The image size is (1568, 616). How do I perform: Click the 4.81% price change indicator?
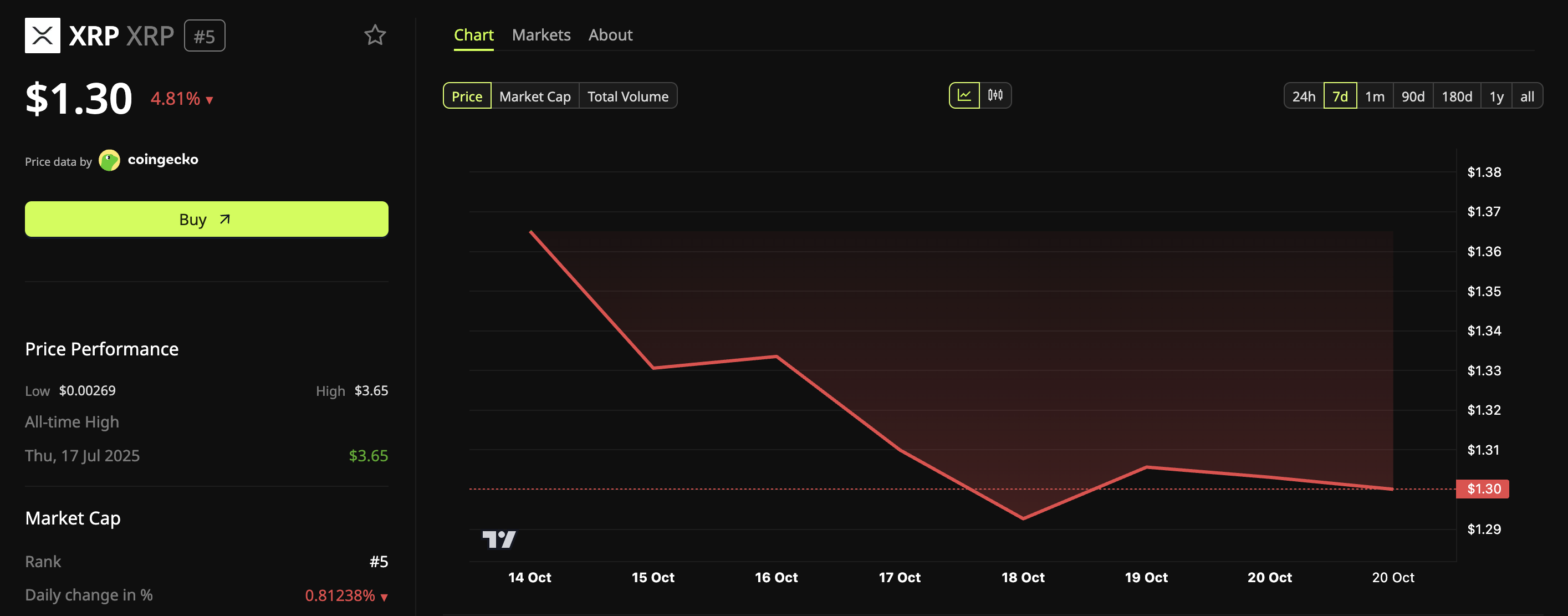click(181, 99)
